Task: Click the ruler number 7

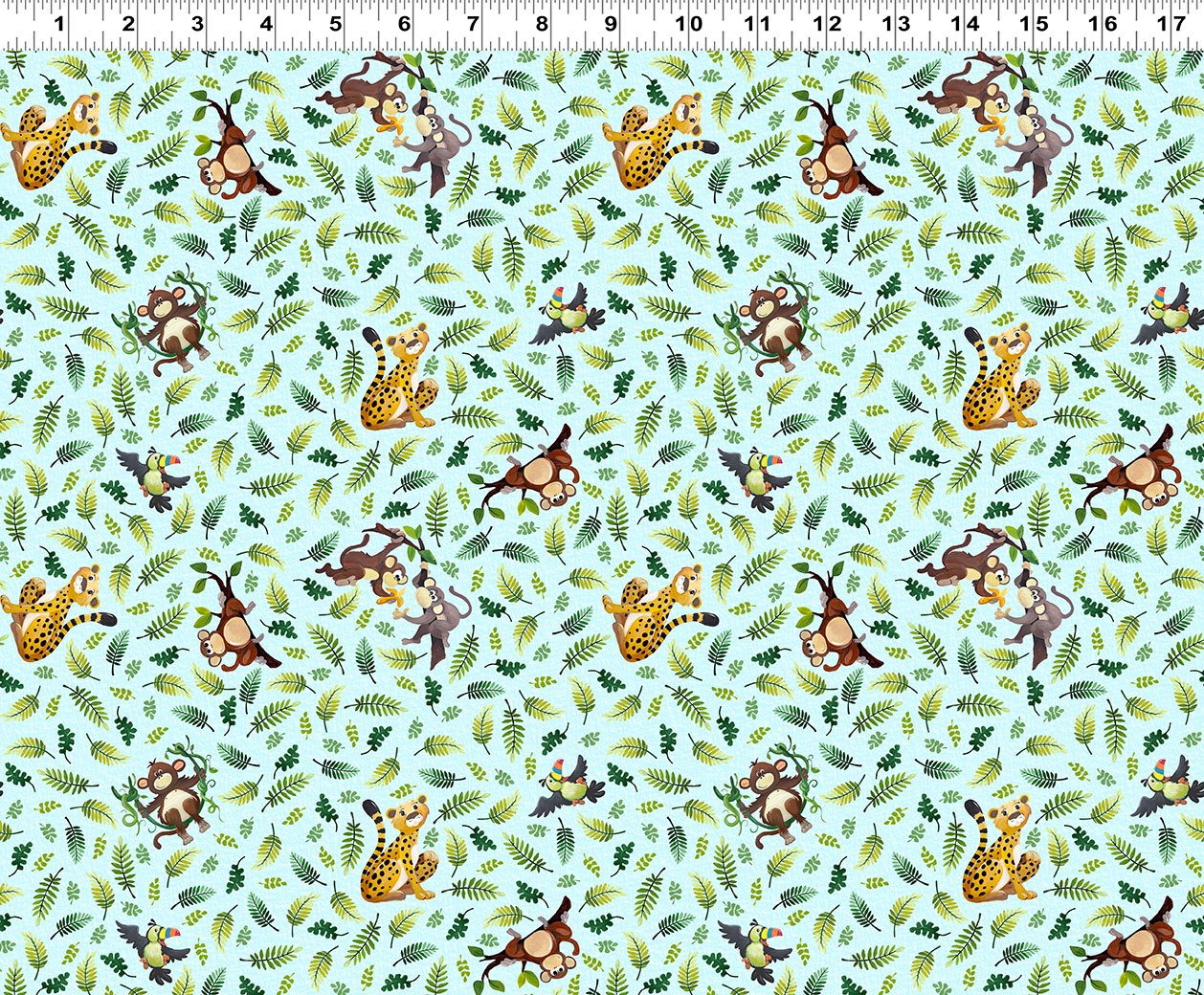Action: [x=473, y=23]
